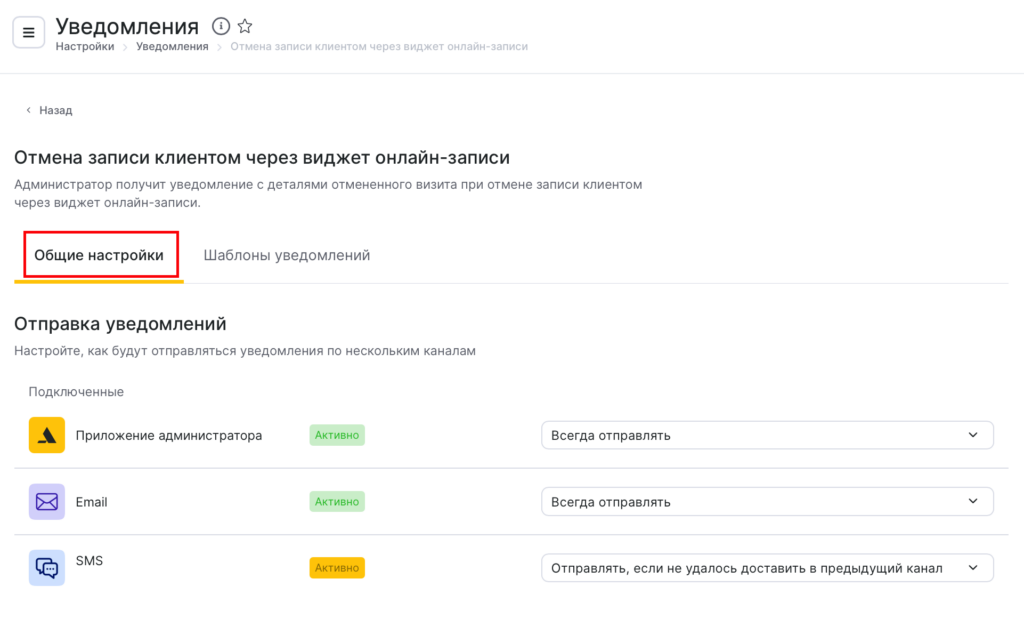
Task: Switch to Шаблоны уведомлений tab
Action: 287,255
